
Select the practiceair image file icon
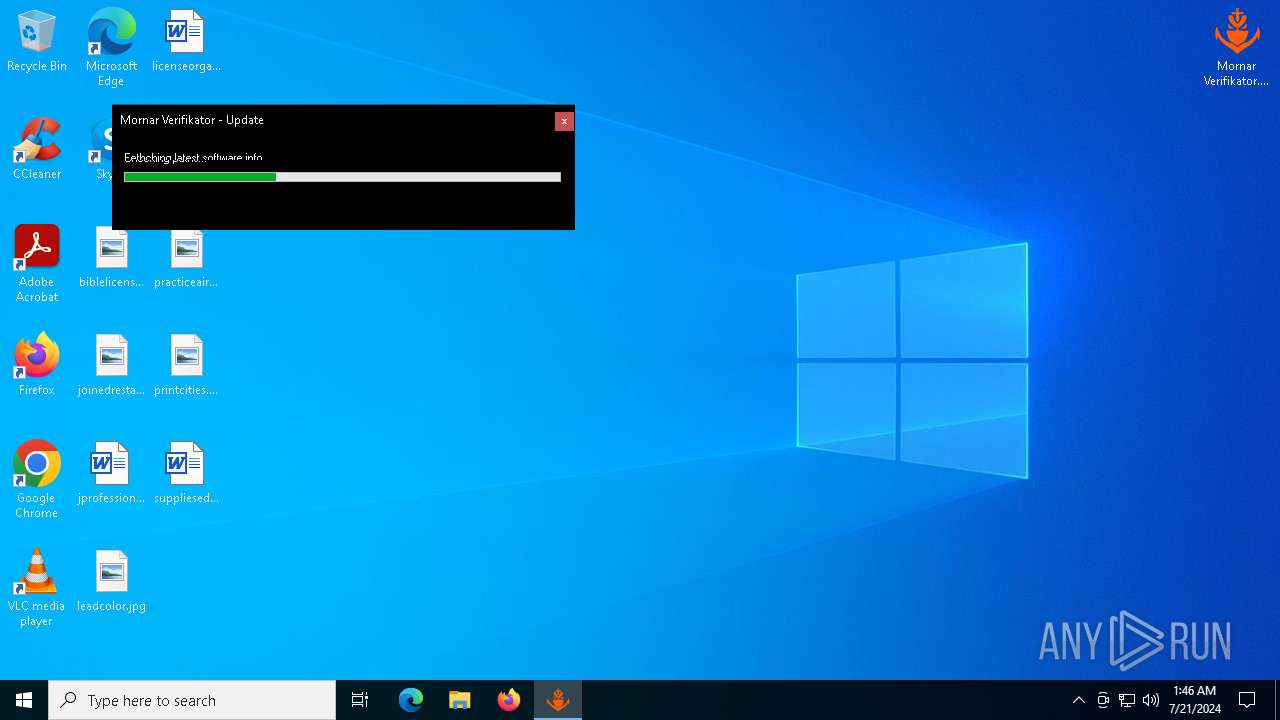pyautogui.click(x=186, y=257)
